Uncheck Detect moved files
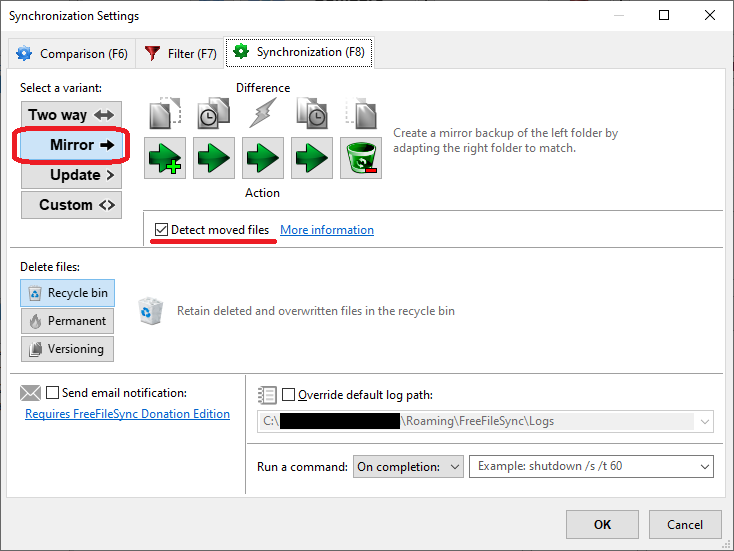734x551 pixels. [x=161, y=230]
